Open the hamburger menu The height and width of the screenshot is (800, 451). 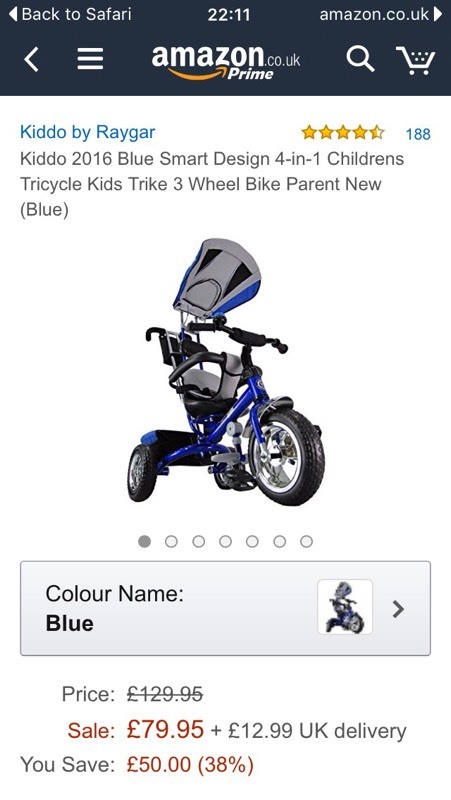pos(90,60)
